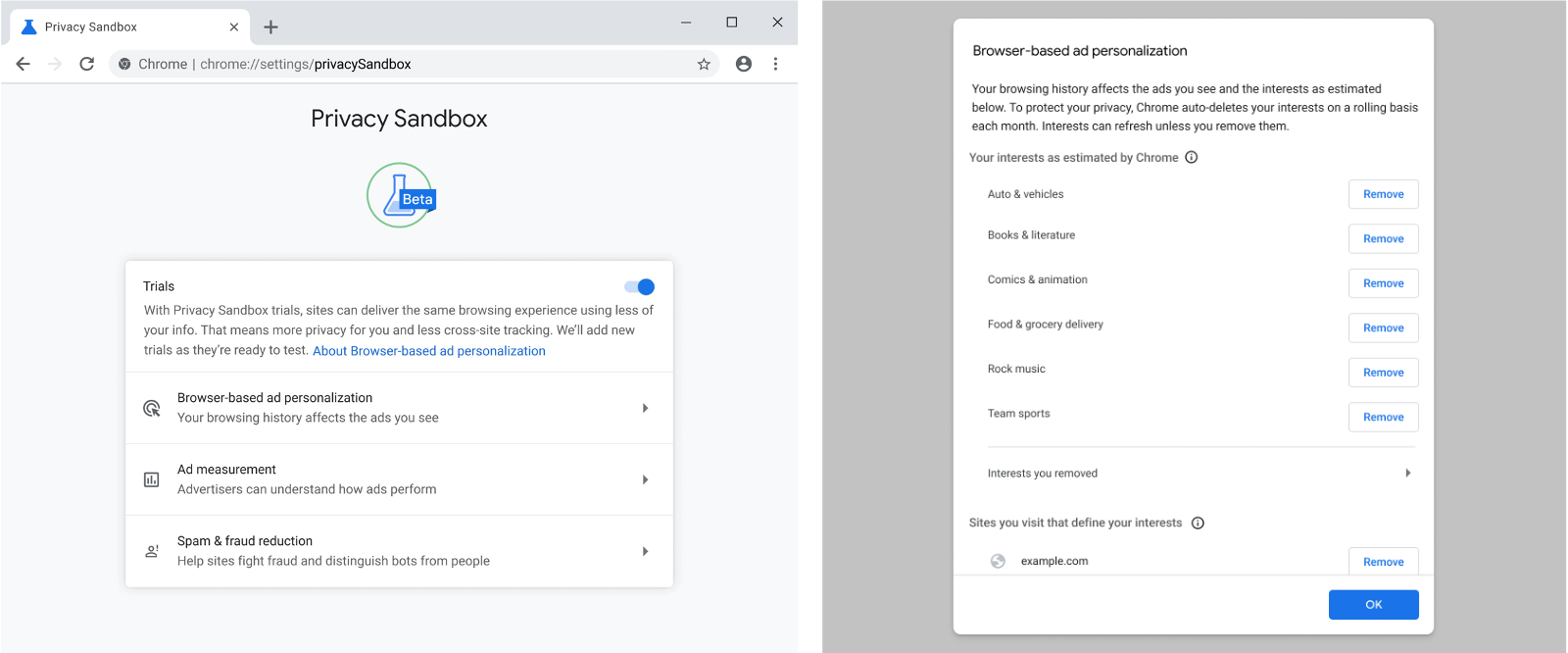
Task: Reload the page with the refresh icon
Action: (87, 64)
